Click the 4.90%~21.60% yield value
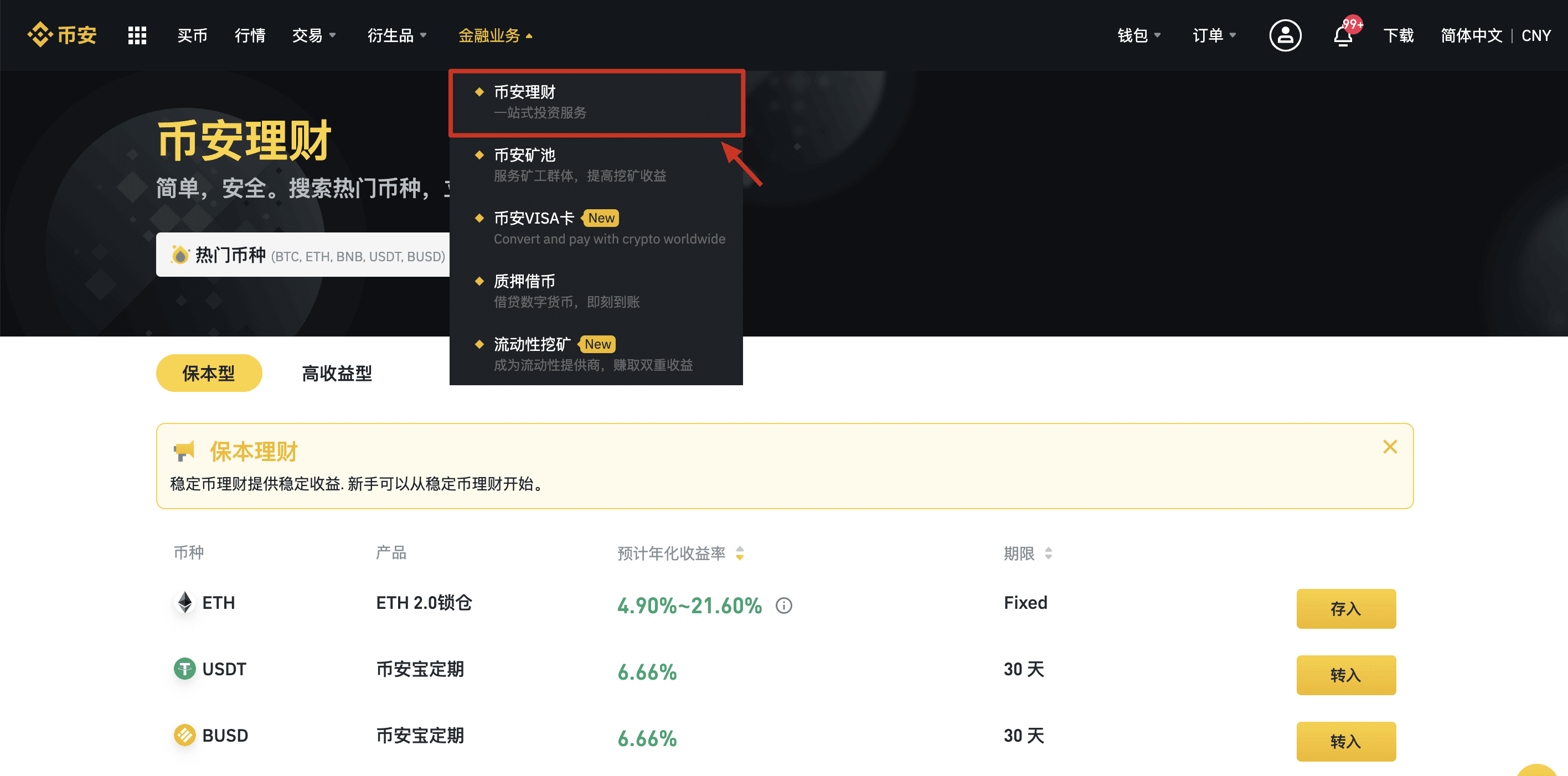The height and width of the screenshot is (776, 1568). [690, 606]
